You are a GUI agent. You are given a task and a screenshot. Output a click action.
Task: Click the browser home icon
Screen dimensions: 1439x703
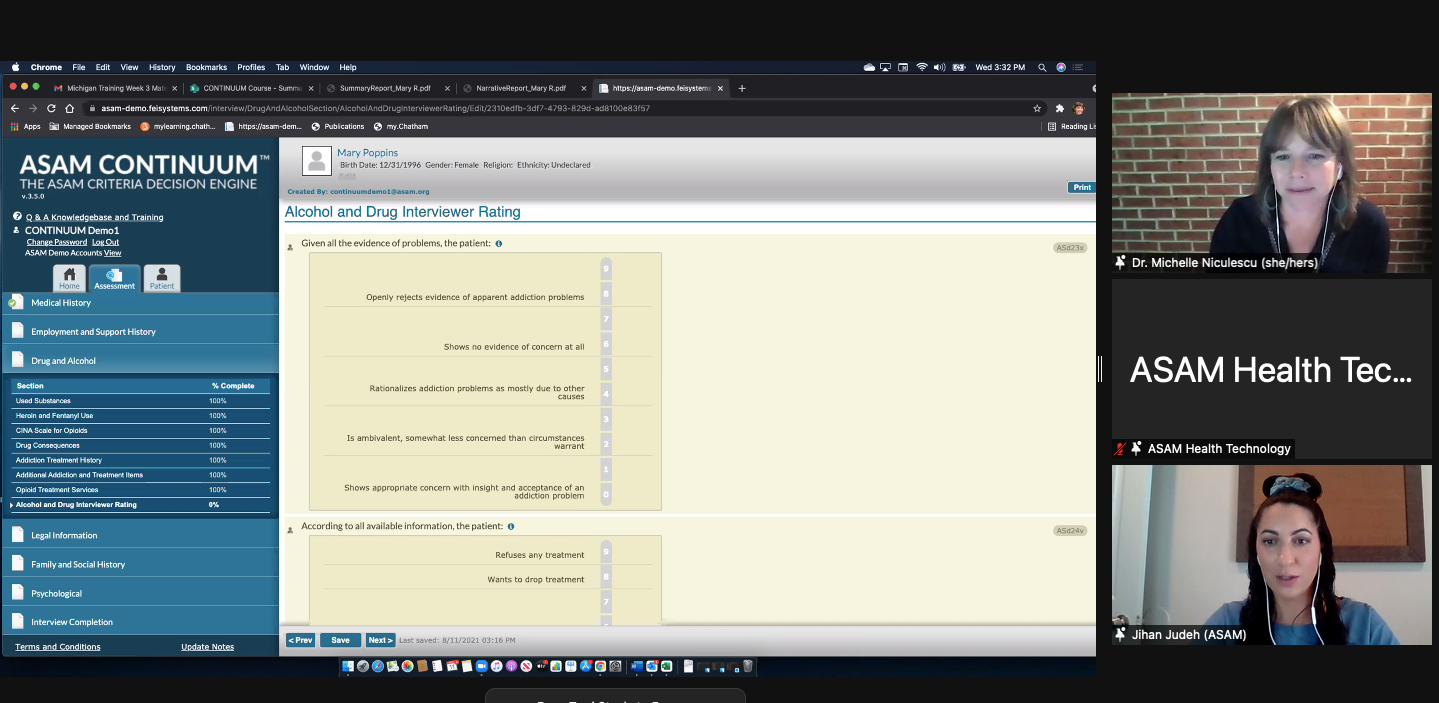coord(69,108)
